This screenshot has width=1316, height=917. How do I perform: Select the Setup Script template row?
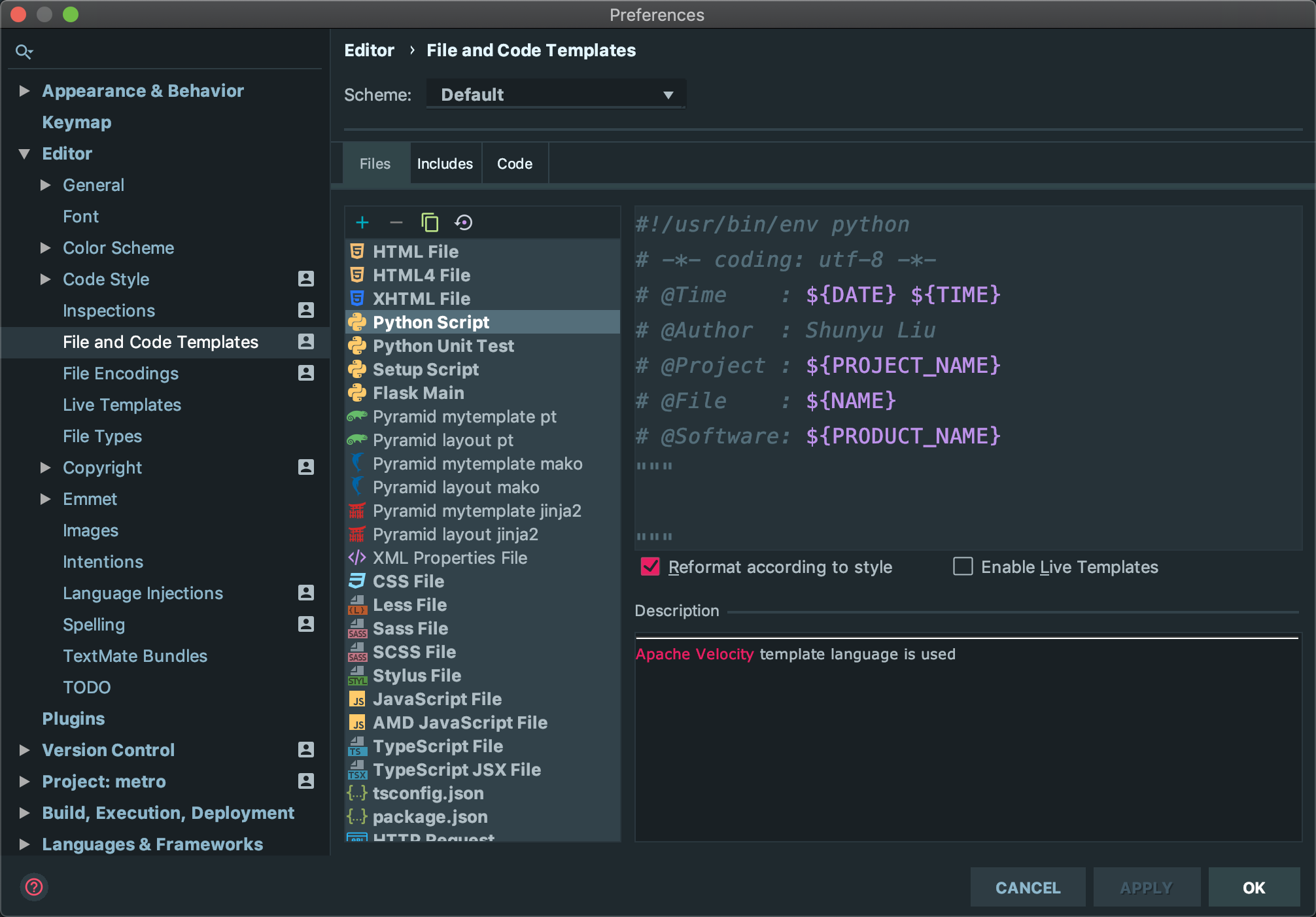pyautogui.click(x=483, y=369)
